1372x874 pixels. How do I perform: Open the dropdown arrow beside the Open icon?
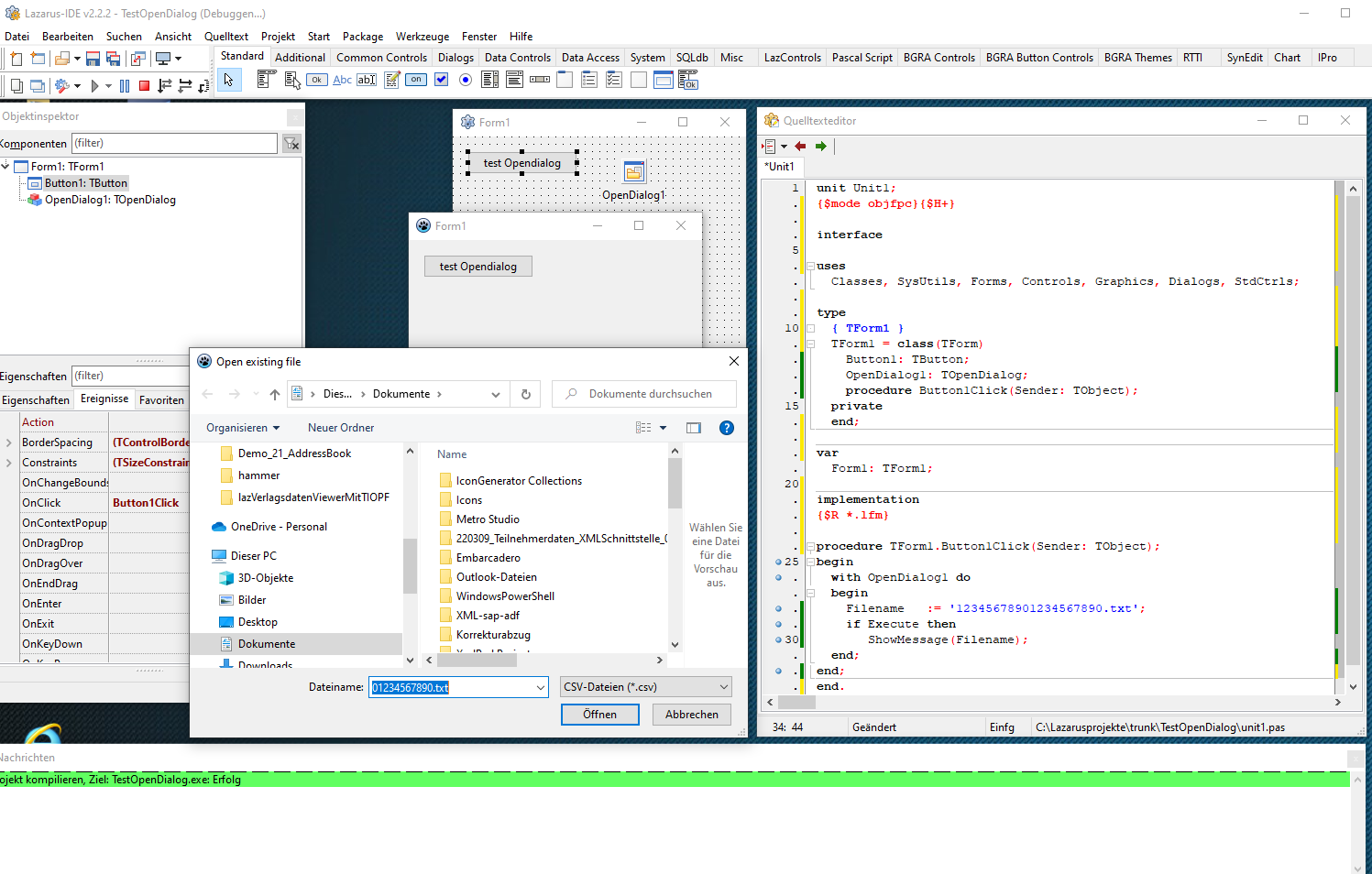pyautogui.click(x=77, y=59)
